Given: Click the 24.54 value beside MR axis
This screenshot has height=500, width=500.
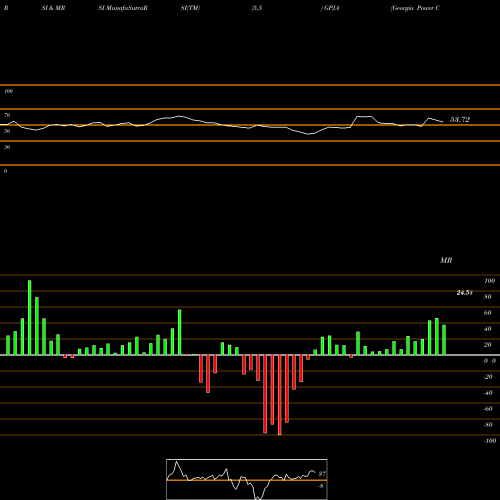Looking at the screenshot, I should pyautogui.click(x=464, y=293).
